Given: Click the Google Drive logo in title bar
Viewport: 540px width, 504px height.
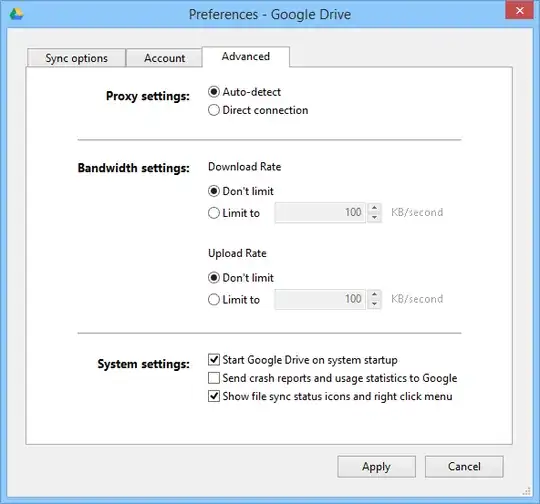Looking at the screenshot, I should [16, 14].
